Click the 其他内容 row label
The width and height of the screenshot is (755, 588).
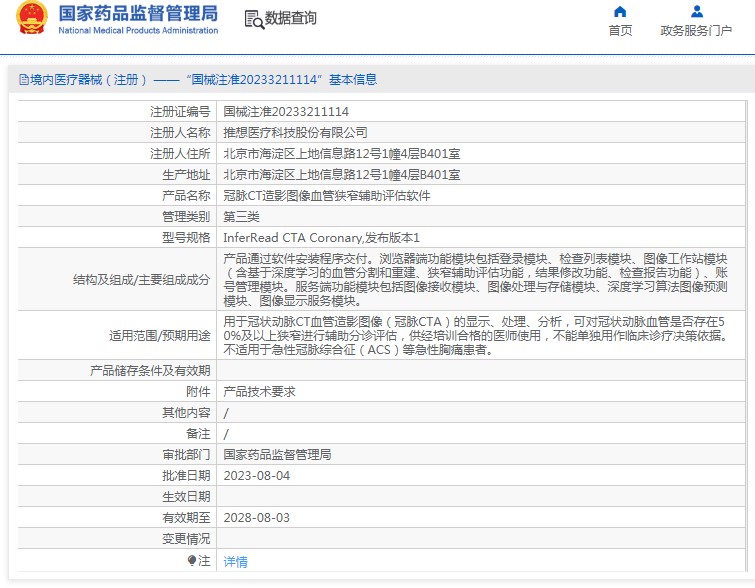186,413
